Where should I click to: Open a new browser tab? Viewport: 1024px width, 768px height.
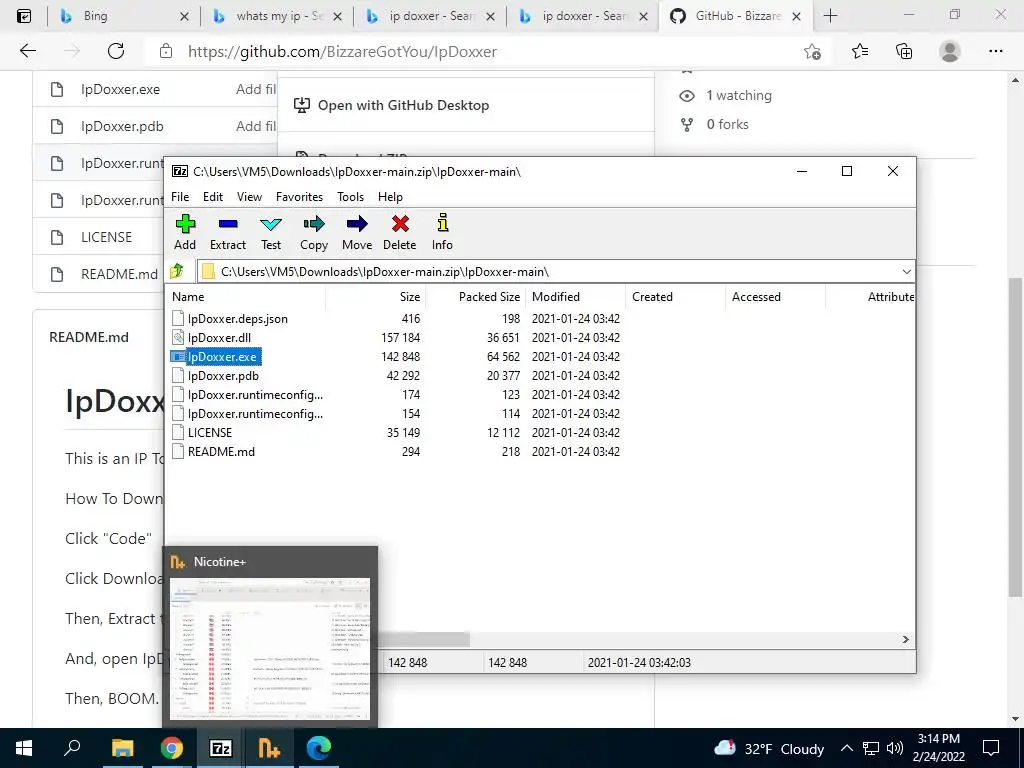830,16
